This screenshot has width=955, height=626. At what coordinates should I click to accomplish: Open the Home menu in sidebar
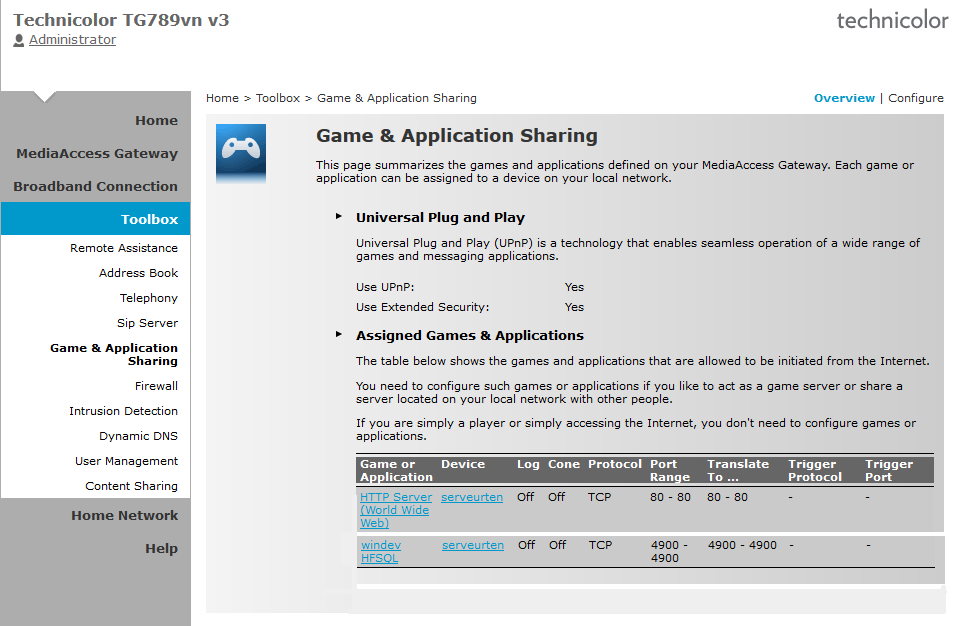pyautogui.click(x=157, y=121)
